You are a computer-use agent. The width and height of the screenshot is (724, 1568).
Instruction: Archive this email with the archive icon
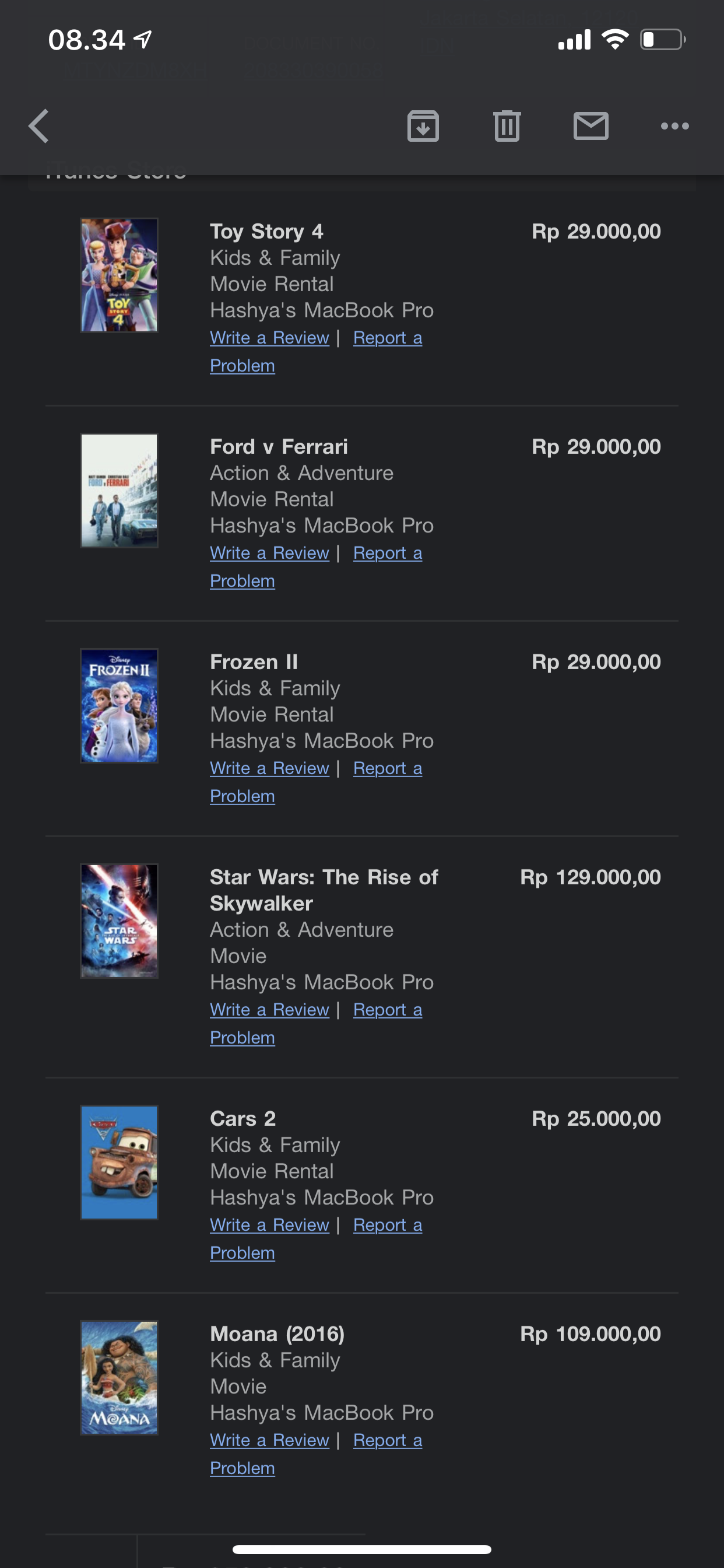click(x=423, y=126)
